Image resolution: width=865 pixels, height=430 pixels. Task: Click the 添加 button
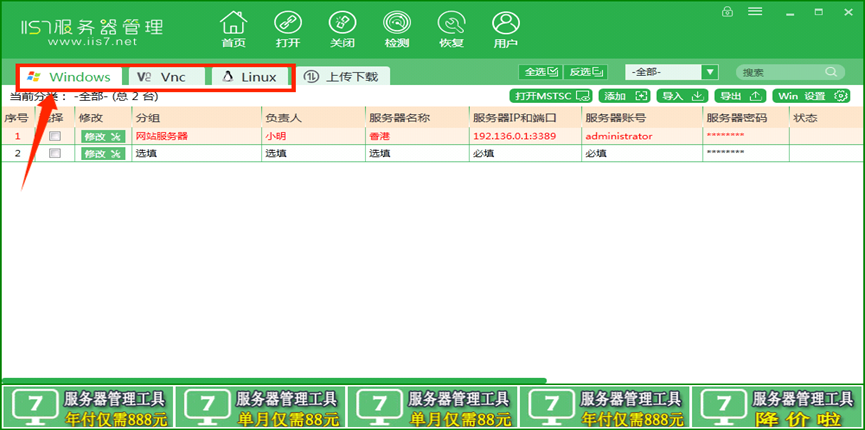tap(624, 96)
